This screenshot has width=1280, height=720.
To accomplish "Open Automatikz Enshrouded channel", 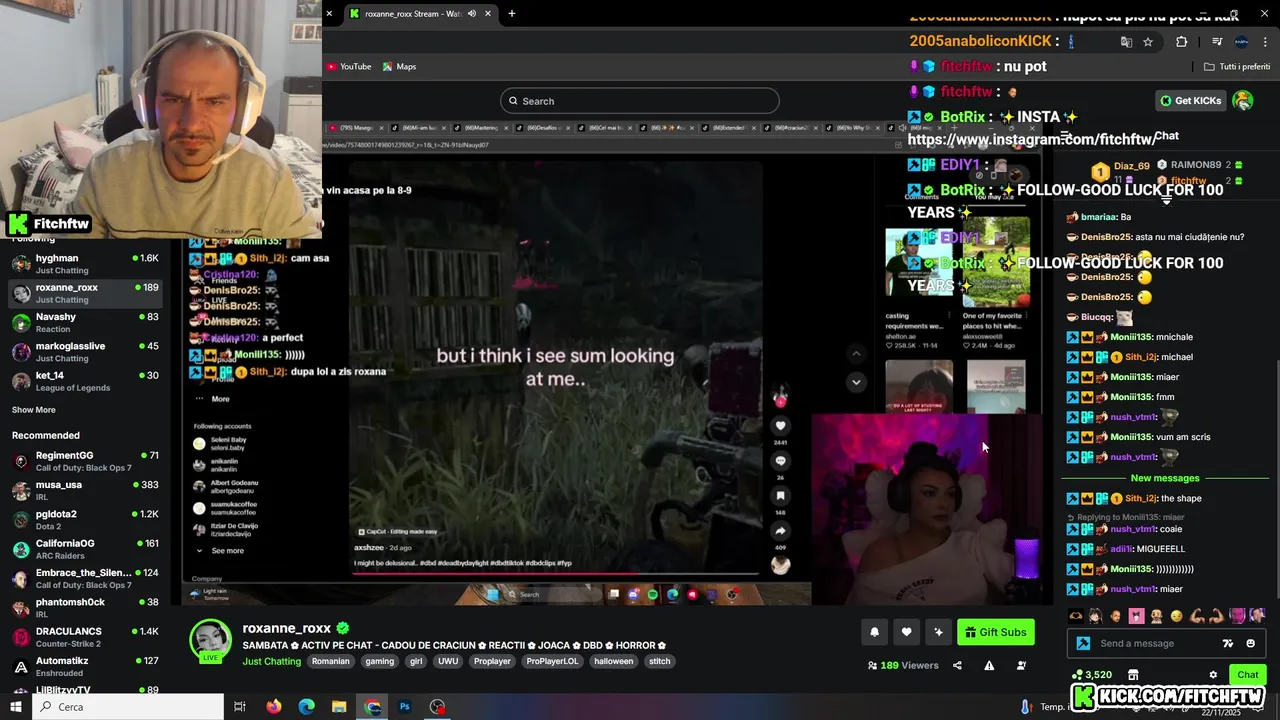I will [85, 667].
